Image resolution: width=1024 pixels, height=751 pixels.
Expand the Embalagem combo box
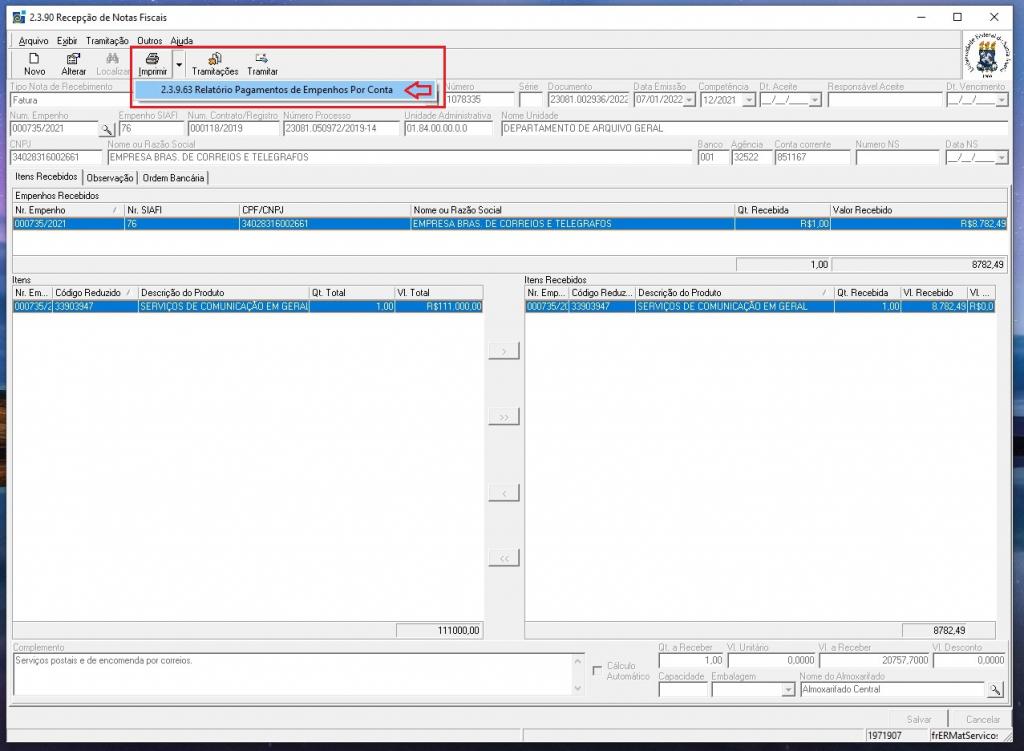pyautogui.click(x=787, y=690)
